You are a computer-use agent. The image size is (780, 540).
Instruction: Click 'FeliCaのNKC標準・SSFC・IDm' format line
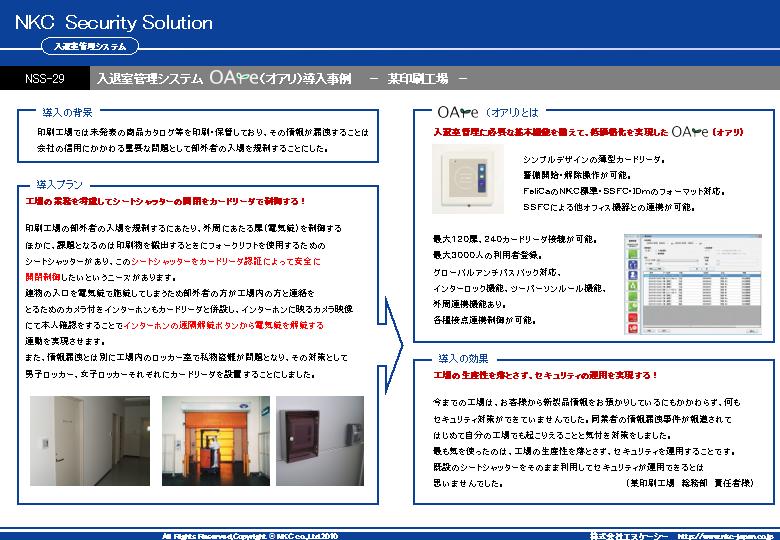point(624,191)
